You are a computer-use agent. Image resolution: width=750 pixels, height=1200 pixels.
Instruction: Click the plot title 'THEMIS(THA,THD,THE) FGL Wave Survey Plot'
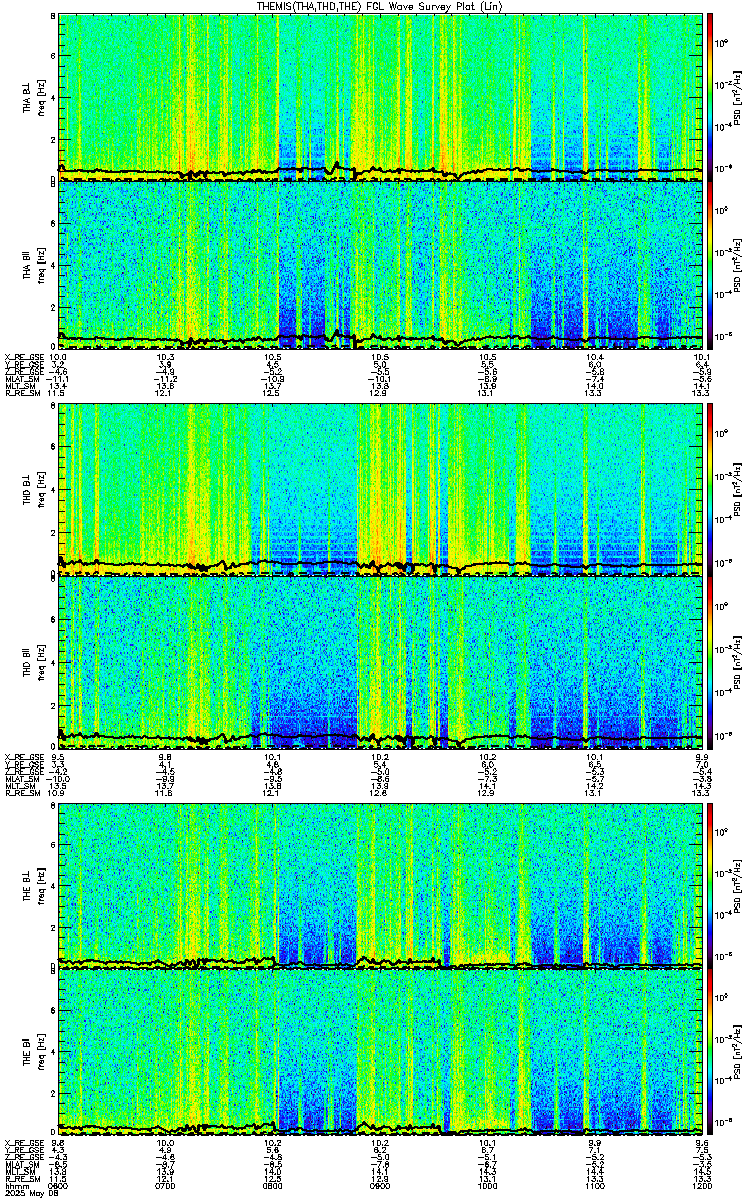[380, 6]
